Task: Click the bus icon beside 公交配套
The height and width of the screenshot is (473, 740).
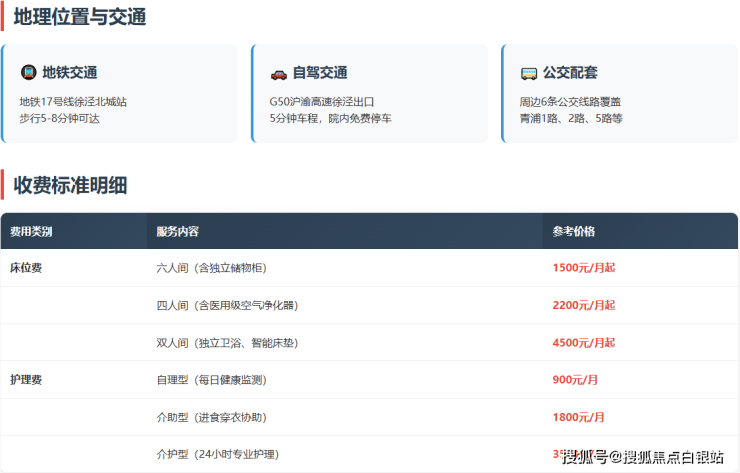Action: click(x=528, y=73)
